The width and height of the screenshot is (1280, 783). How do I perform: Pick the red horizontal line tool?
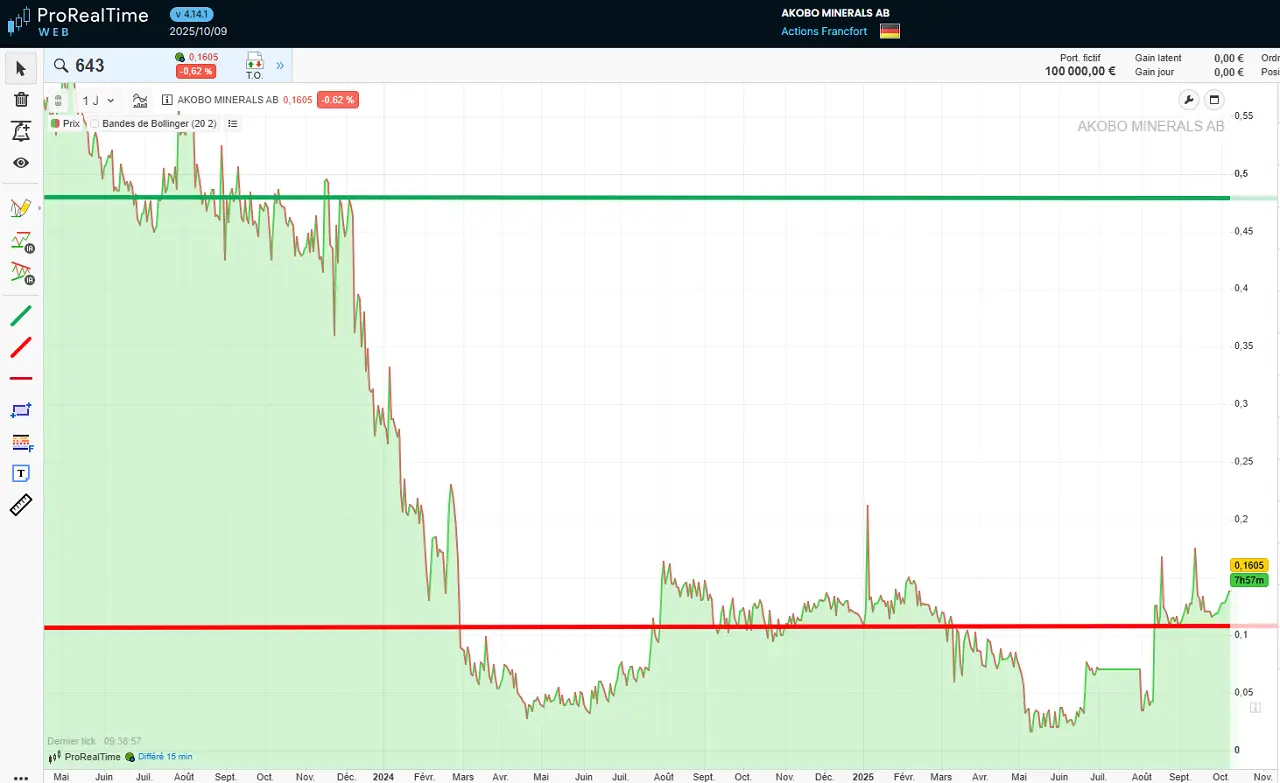[x=21, y=378]
